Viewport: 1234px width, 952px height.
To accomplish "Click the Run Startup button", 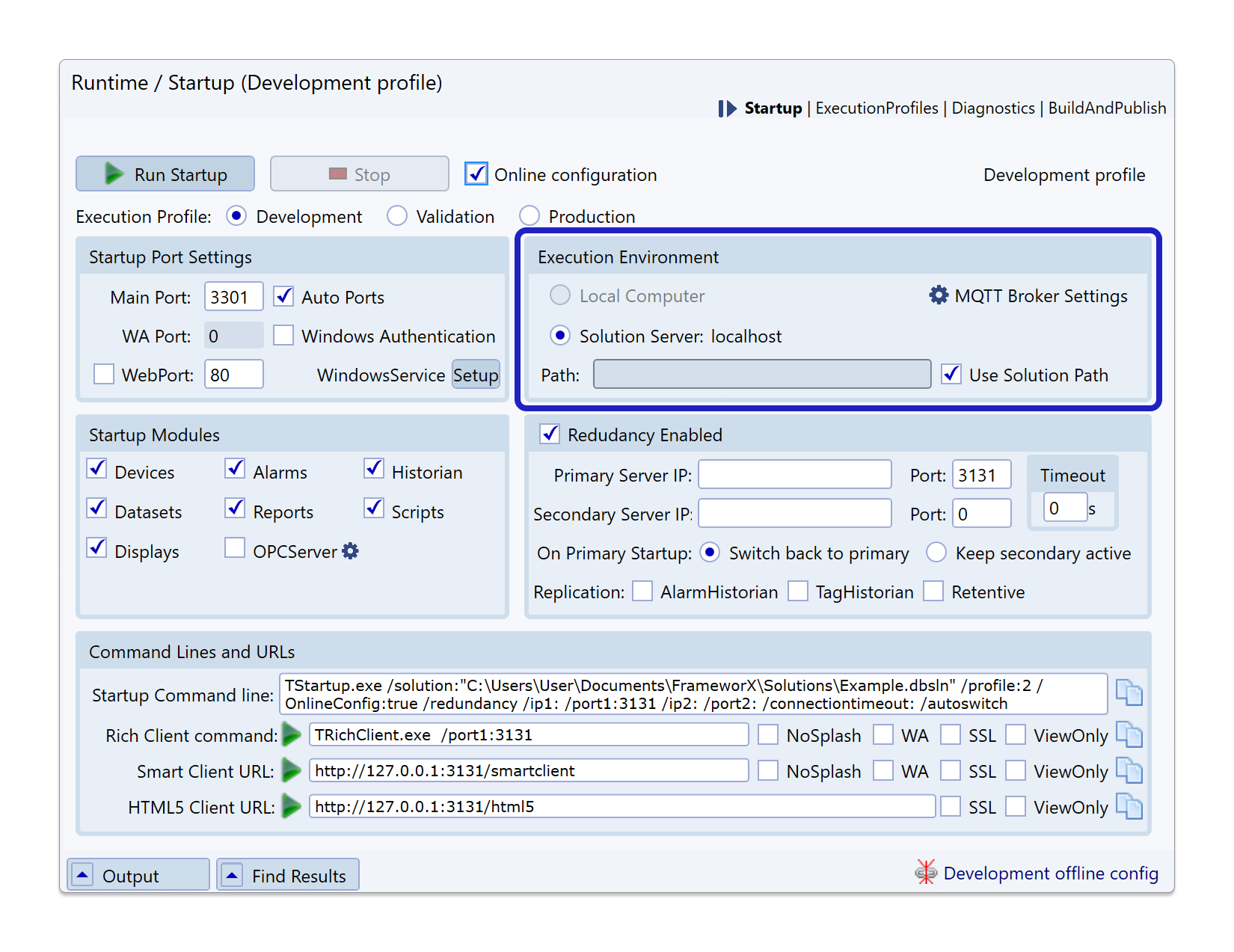I will coord(165,174).
